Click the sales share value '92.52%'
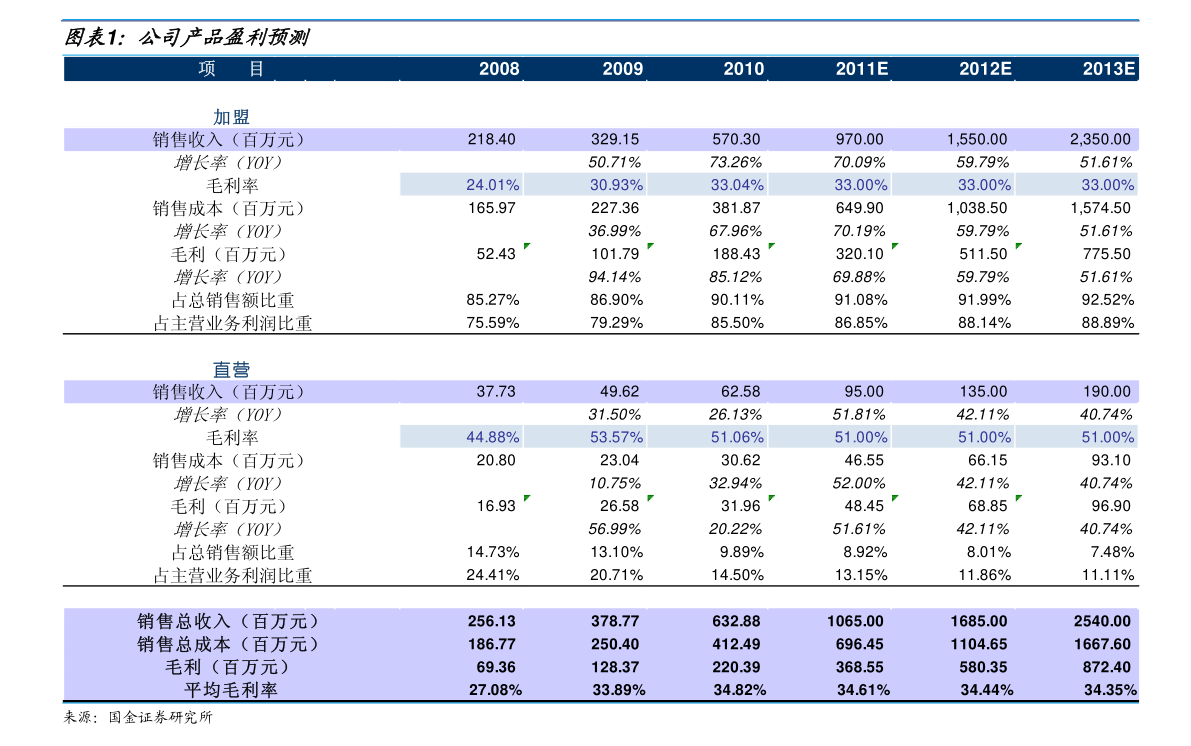This screenshot has width=1191, height=746. tap(1108, 300)
